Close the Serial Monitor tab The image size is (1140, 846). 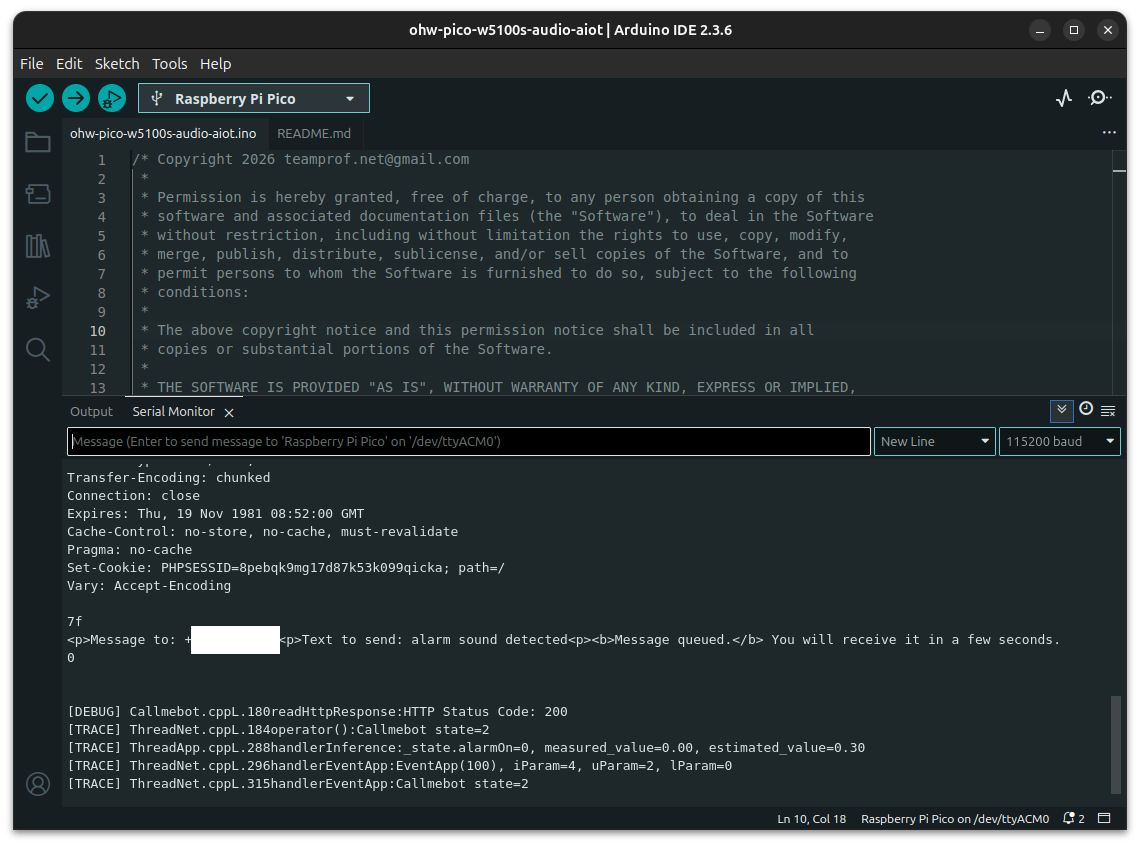coord(229,412)
